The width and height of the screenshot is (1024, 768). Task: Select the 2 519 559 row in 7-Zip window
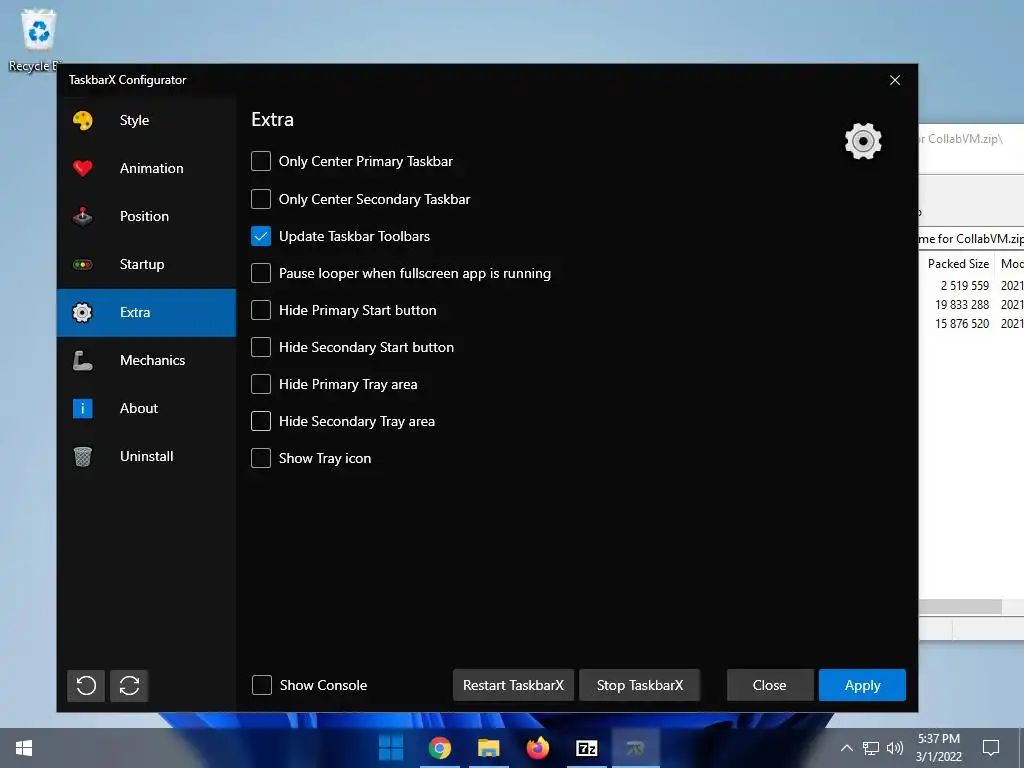click(971, 285)
